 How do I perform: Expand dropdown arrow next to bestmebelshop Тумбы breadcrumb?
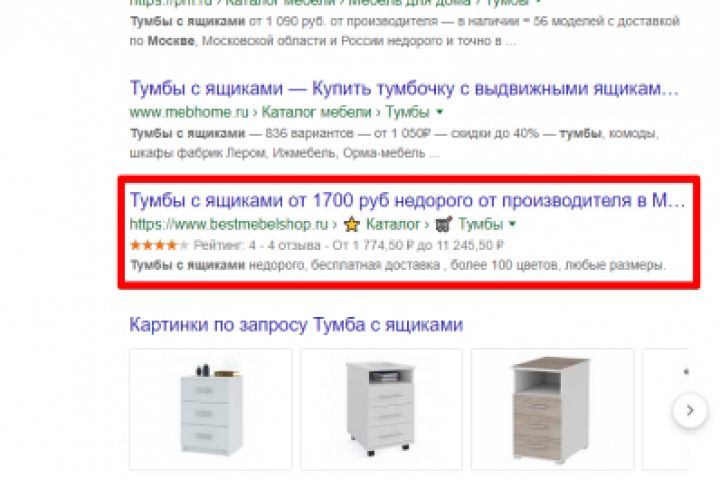click(x=512, y=224)
